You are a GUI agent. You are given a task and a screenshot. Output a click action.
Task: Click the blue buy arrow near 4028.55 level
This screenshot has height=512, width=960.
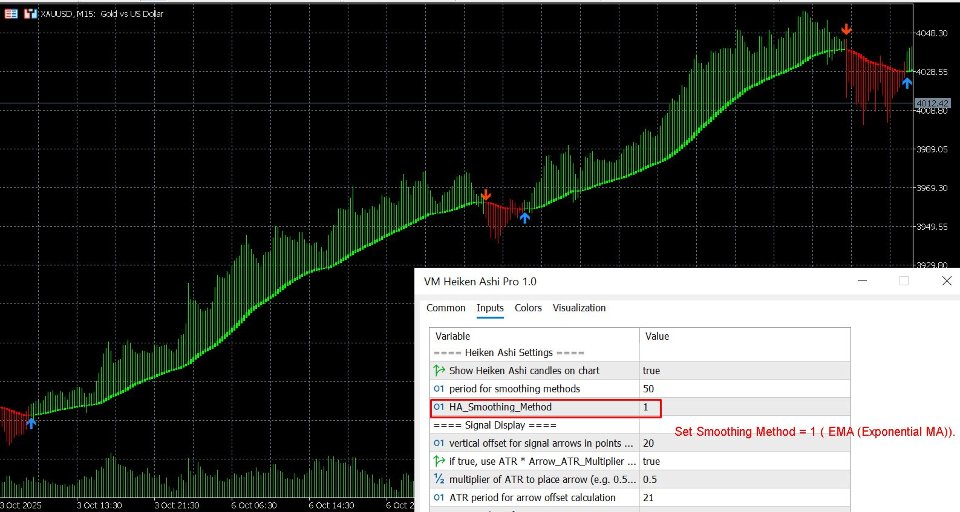907,83
